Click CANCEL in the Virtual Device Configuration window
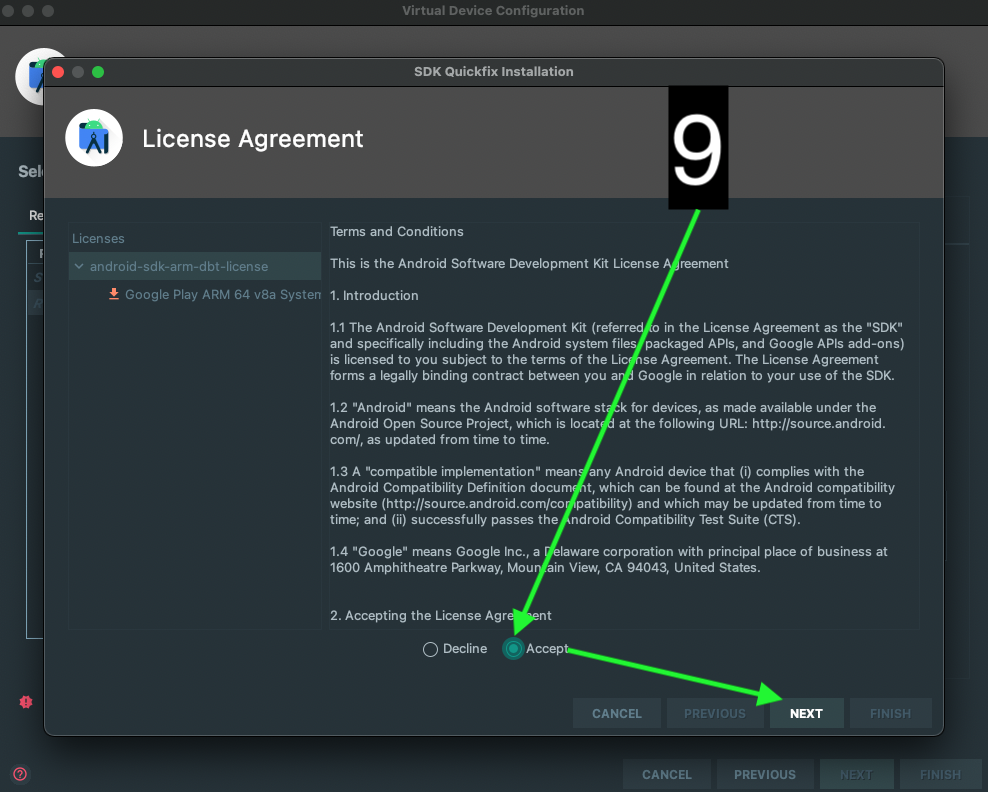This screenshot has width=988, height=792. pyautogui.click(x=666, y=774)
